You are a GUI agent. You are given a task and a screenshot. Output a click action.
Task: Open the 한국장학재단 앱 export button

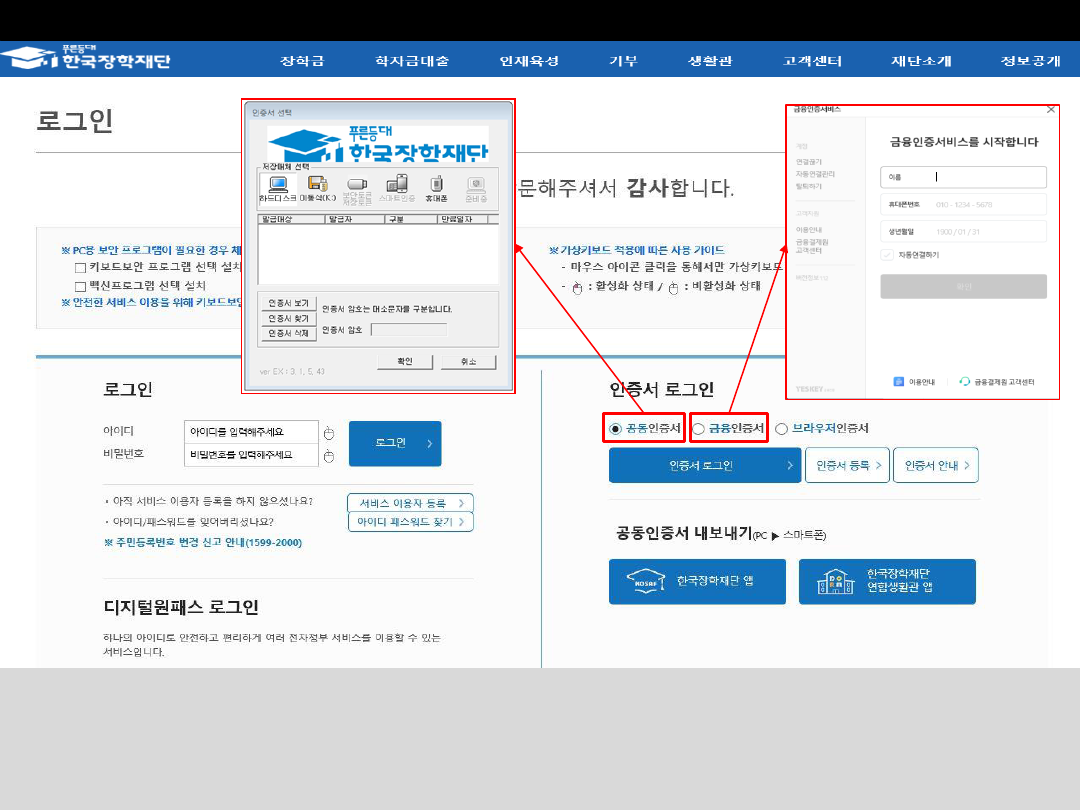tap(697, 581)
